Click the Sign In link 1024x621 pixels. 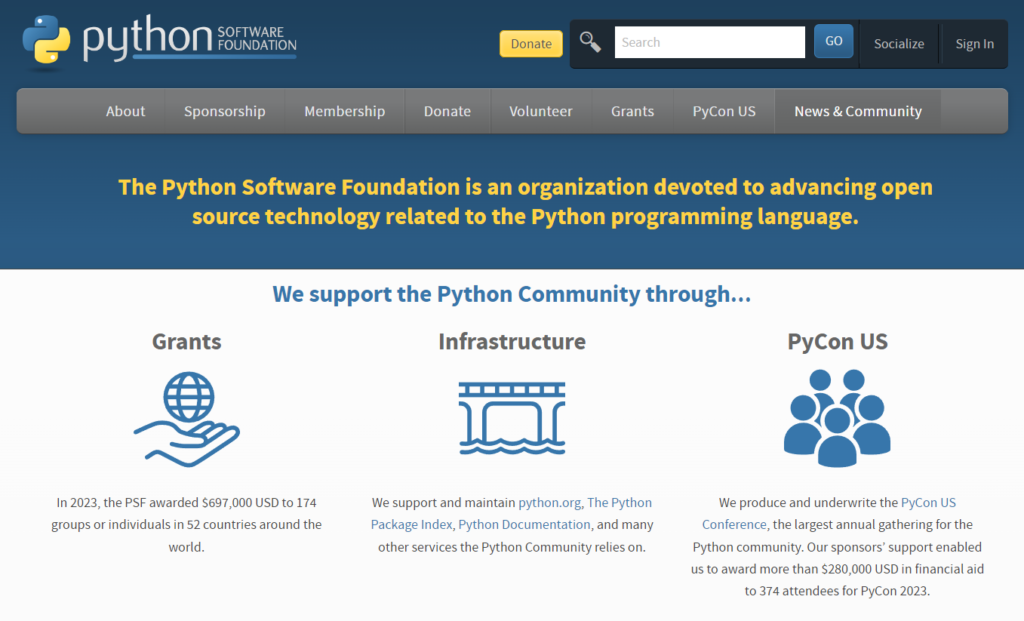(x=973, y=43)
